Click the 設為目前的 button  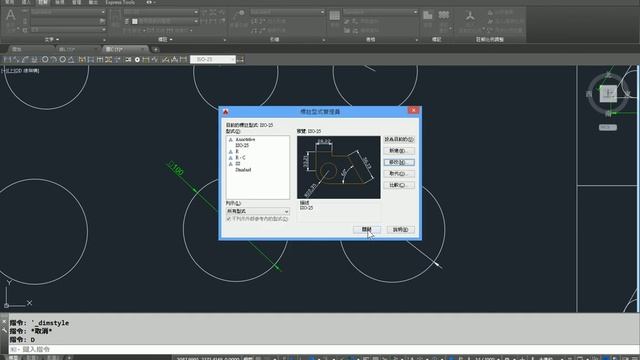[399, 139]
